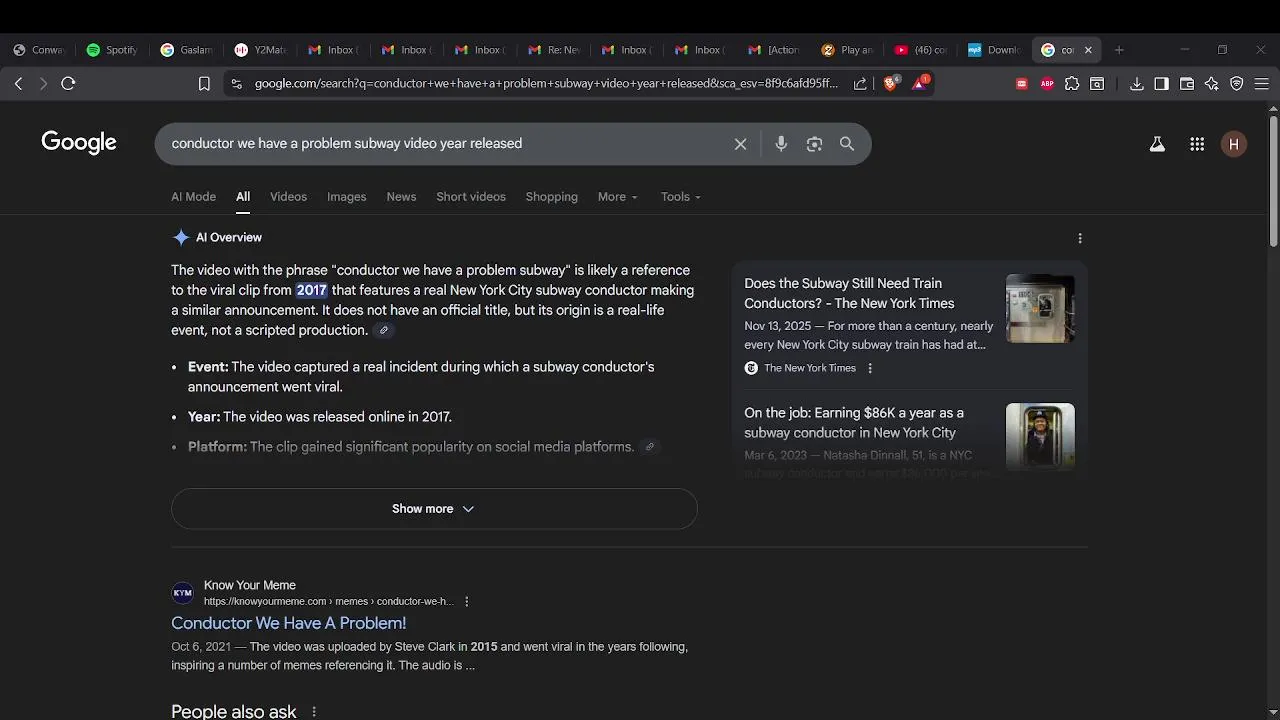Open site information icon in address bar
1280x720 pixels.
(x=236, y=84)
